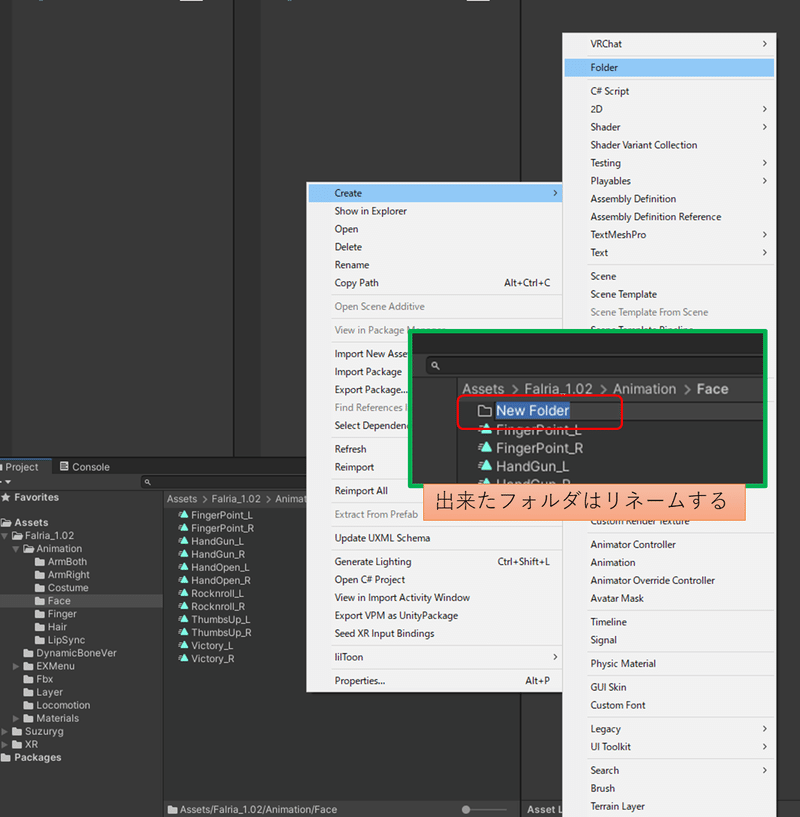Click the Finger folder icon
Screen dimensions: 800x817
(x=40, y=614)
